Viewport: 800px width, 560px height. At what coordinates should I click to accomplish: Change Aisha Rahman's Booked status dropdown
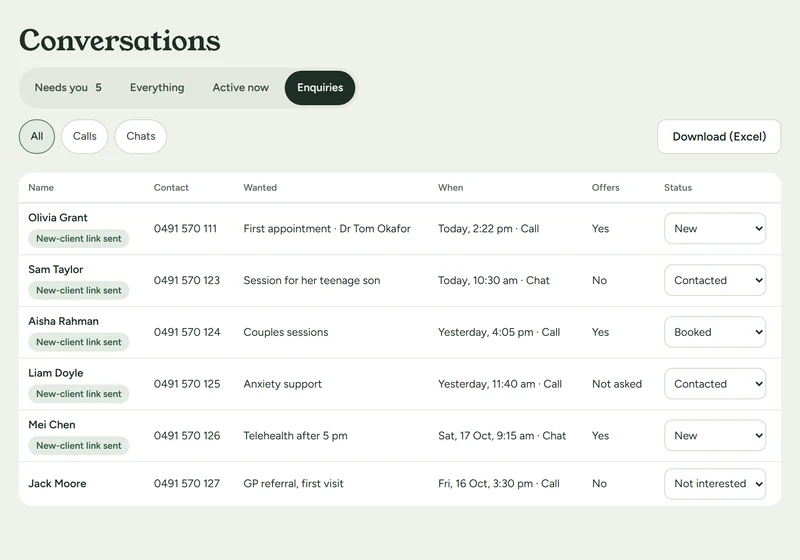715,332
